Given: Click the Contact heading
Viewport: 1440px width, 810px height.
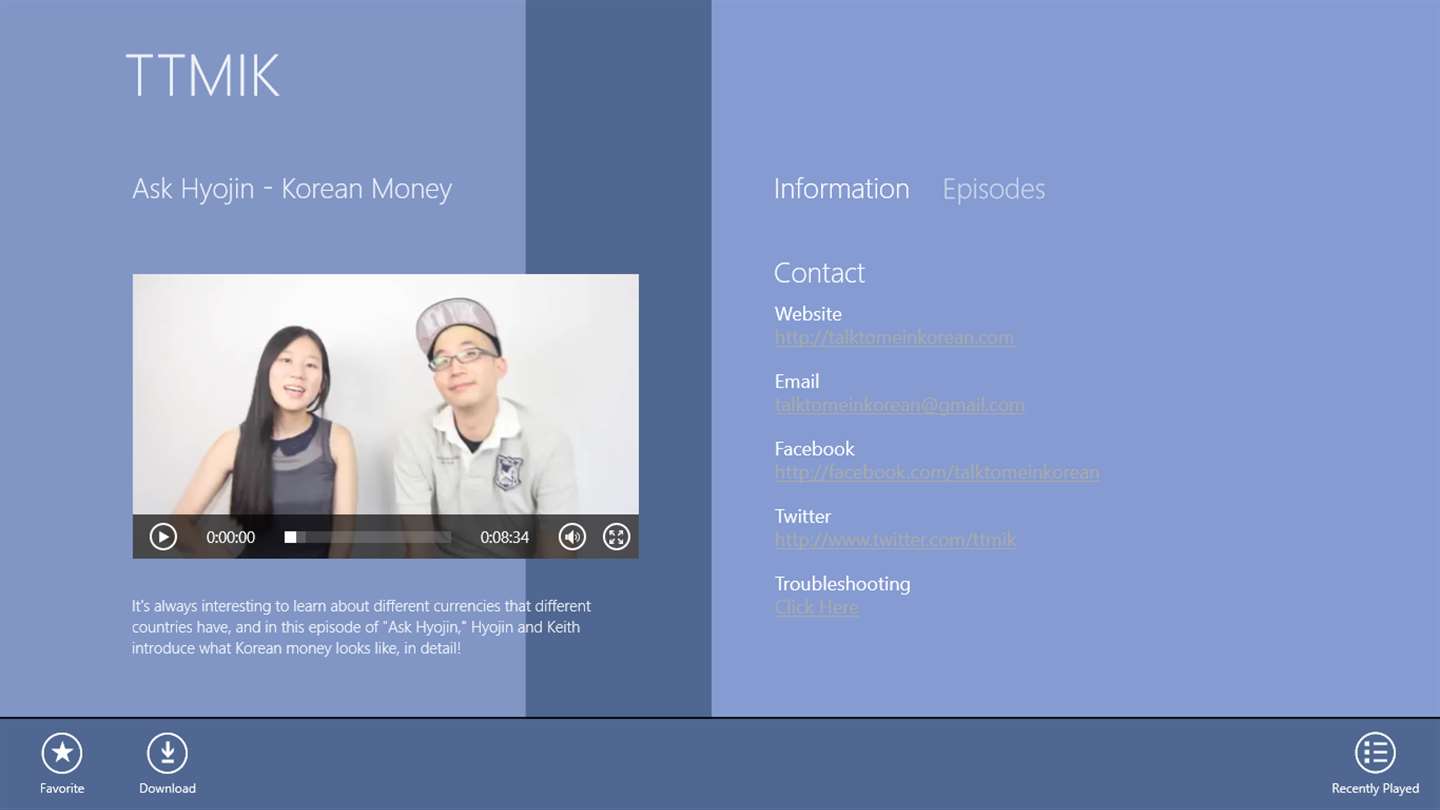Looking at the screenshot, I should pos(819,272).
